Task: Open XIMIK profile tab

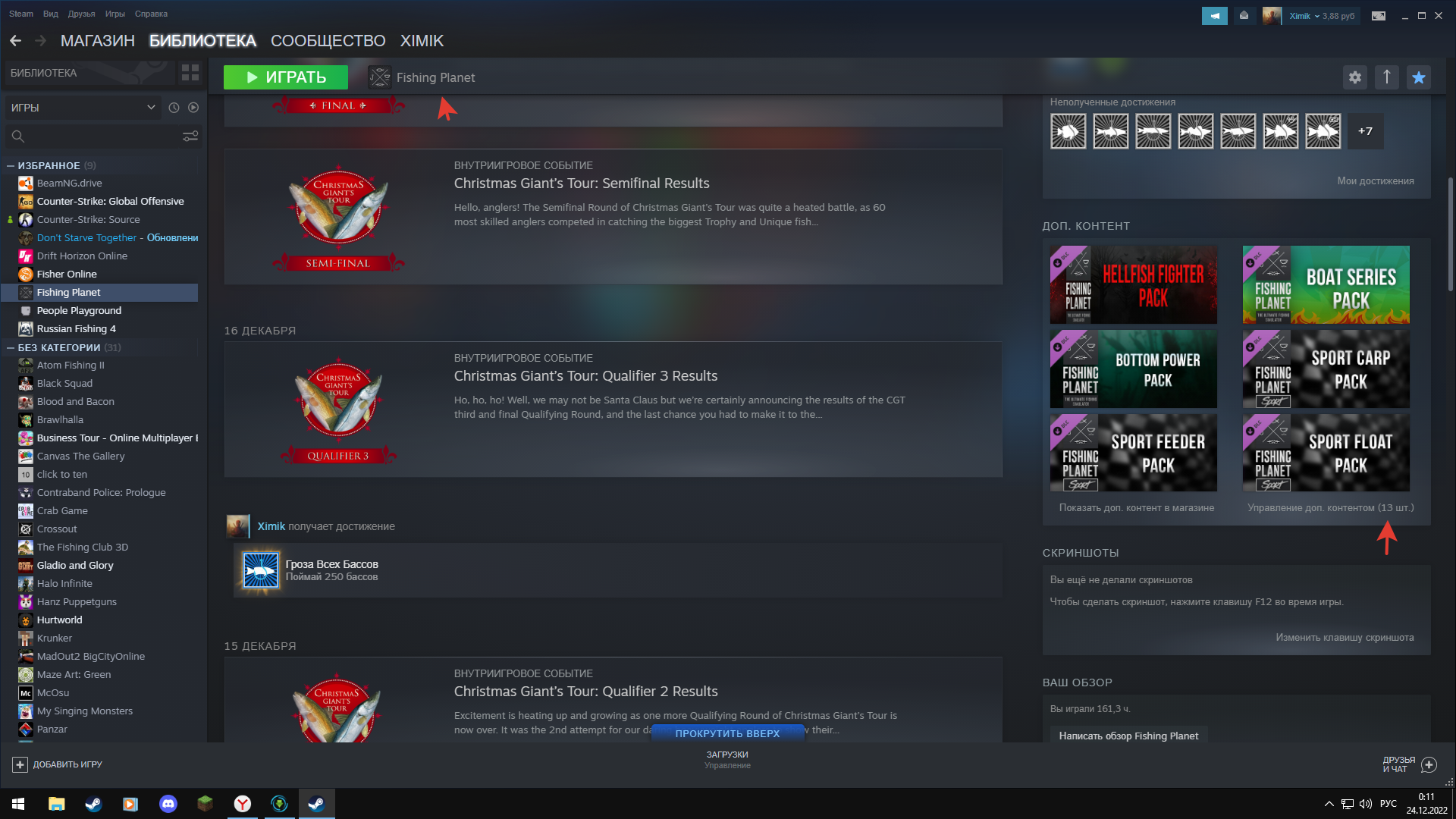Action: click(422, 41)
